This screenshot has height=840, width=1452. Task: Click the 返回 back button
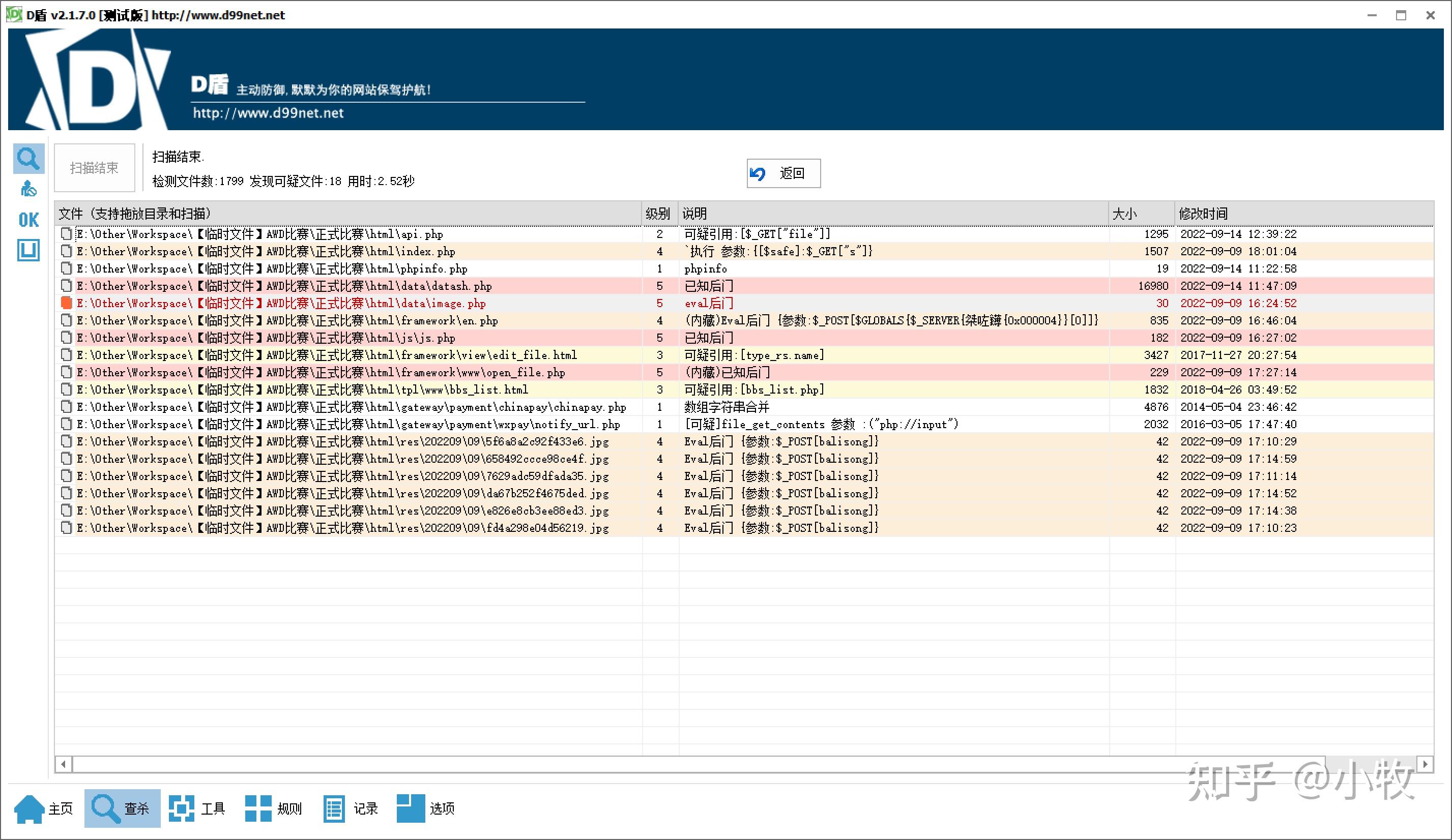click(x=783, y=173)
